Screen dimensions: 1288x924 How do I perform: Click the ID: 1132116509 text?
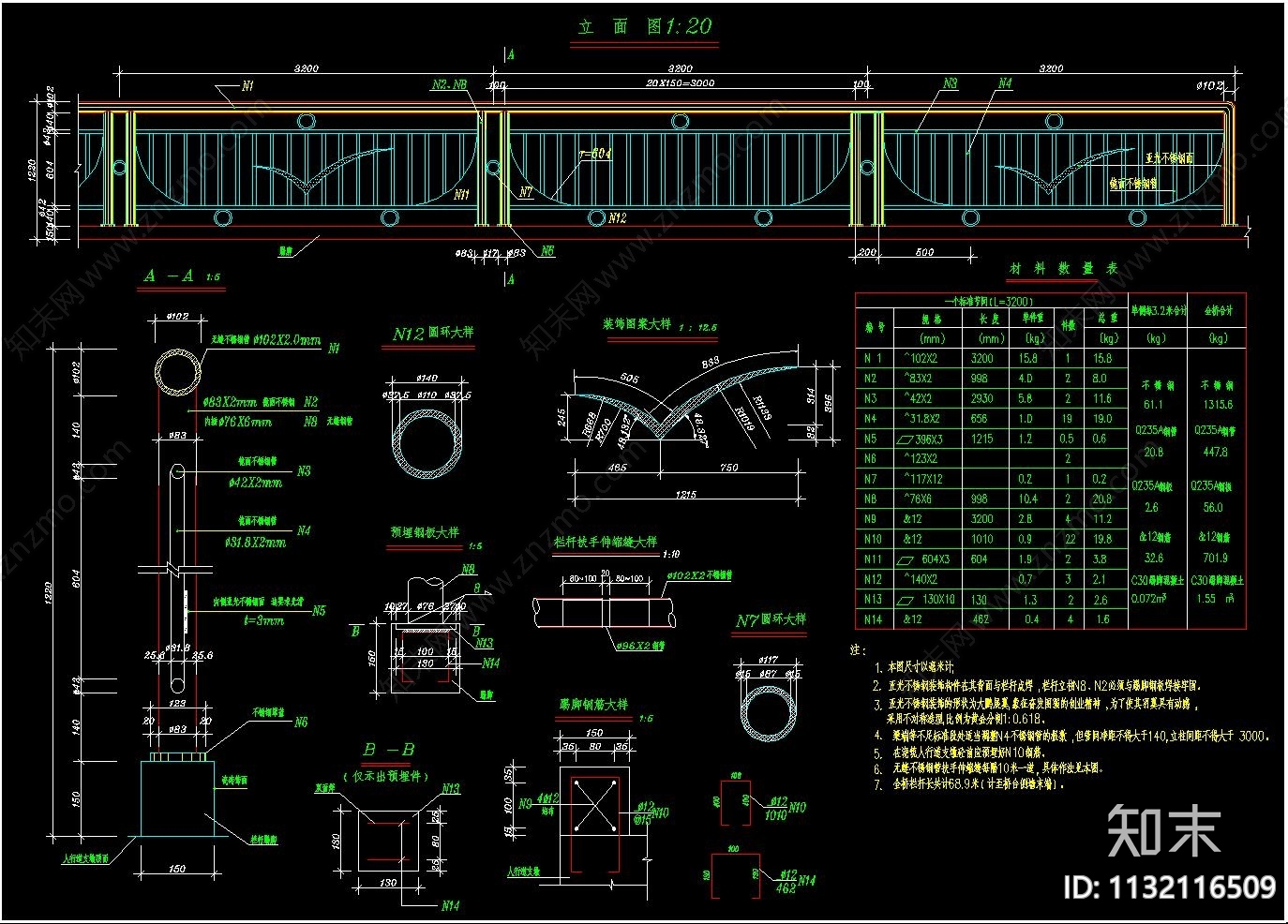click(x=1169, y=887)
